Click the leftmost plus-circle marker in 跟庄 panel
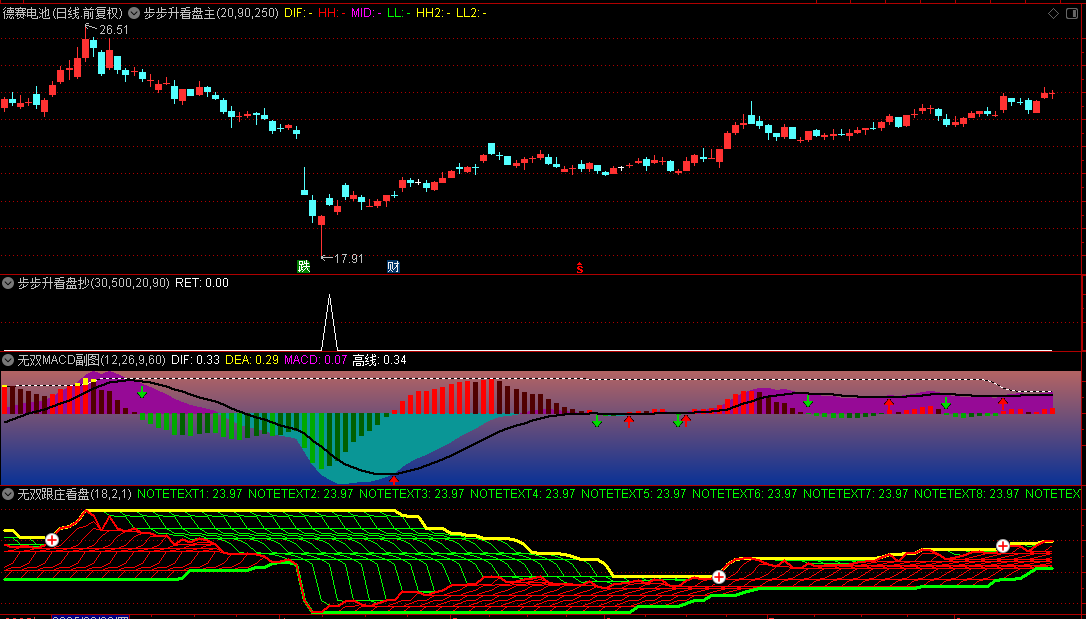Screen dimensions: 1086x619 point(52,540)
